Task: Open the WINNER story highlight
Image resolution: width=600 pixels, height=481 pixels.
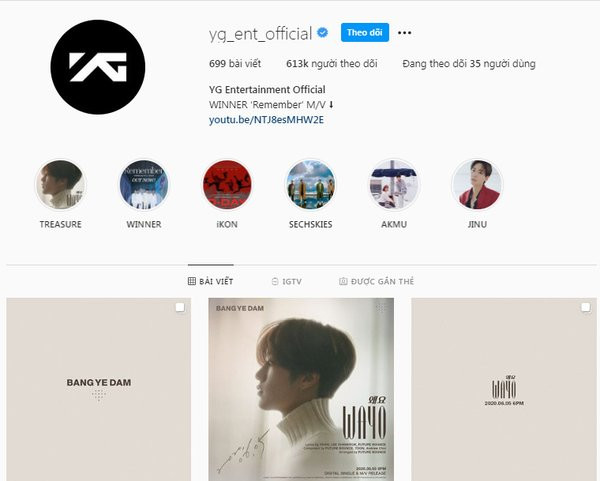Action: [x=143, y=185]
